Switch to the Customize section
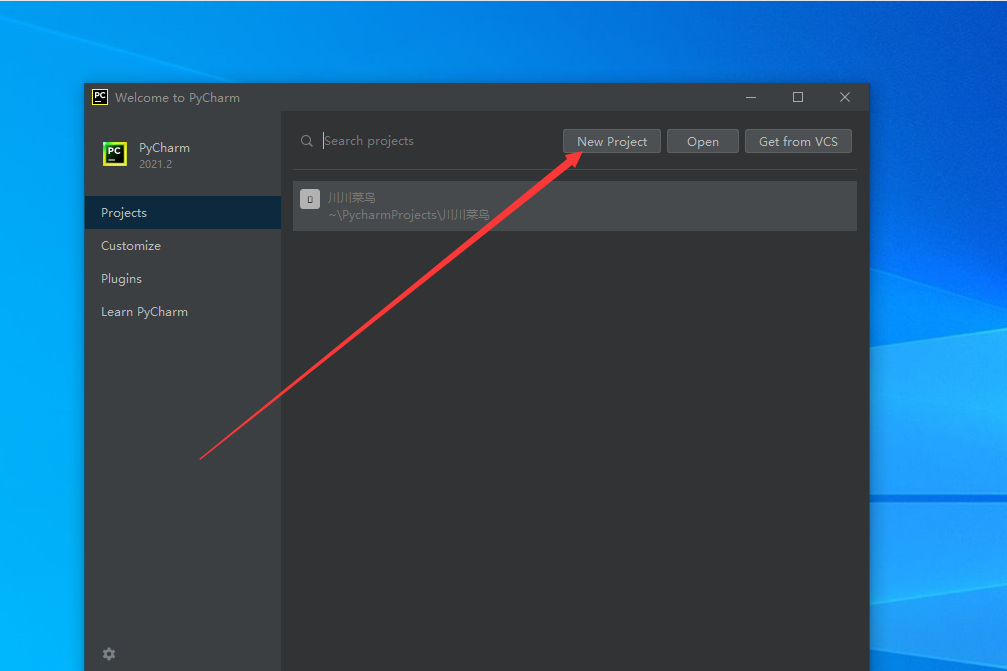 pyautogui.click(x=131, y=246)
